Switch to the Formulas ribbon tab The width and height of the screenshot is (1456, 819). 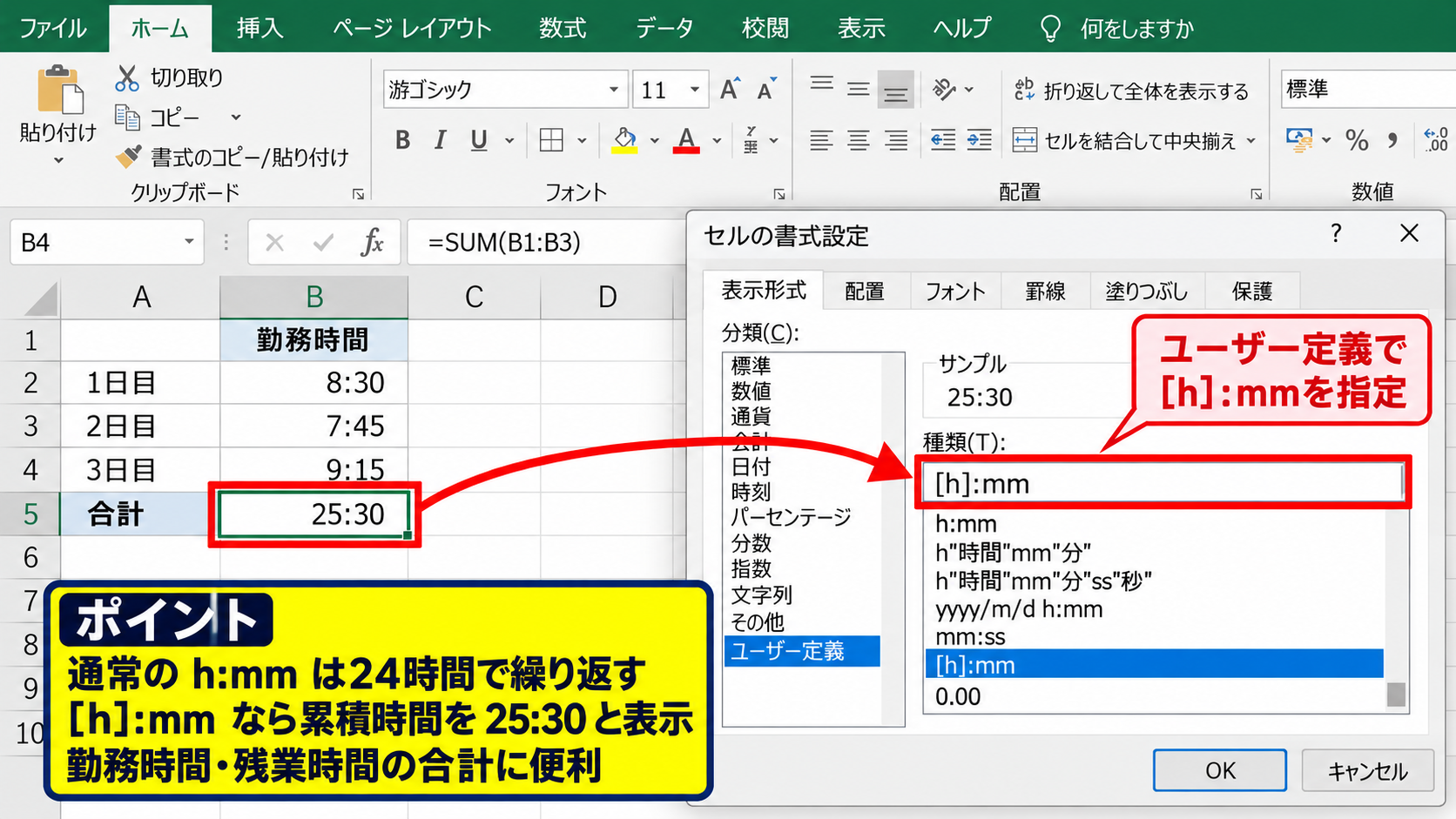point(563,28)
